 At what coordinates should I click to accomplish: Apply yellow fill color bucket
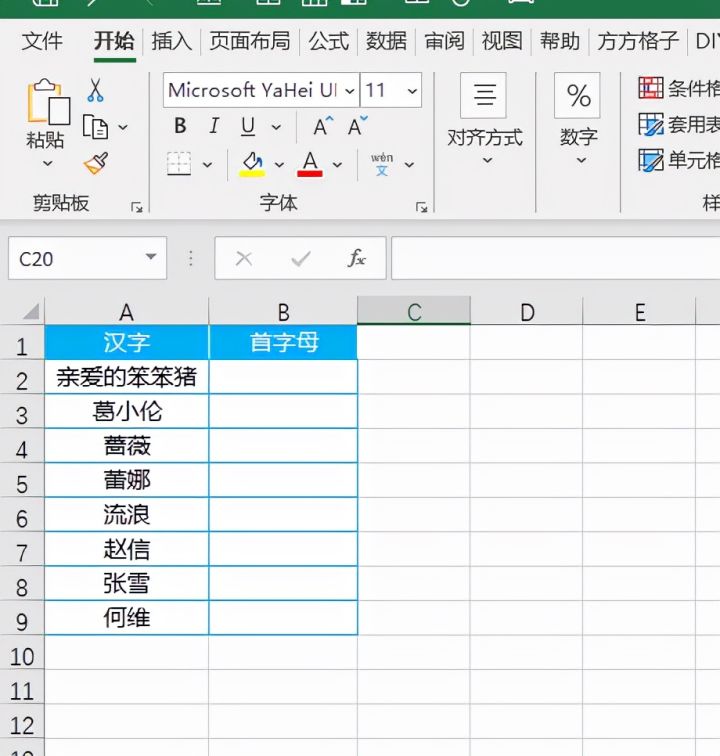point(252,164)
